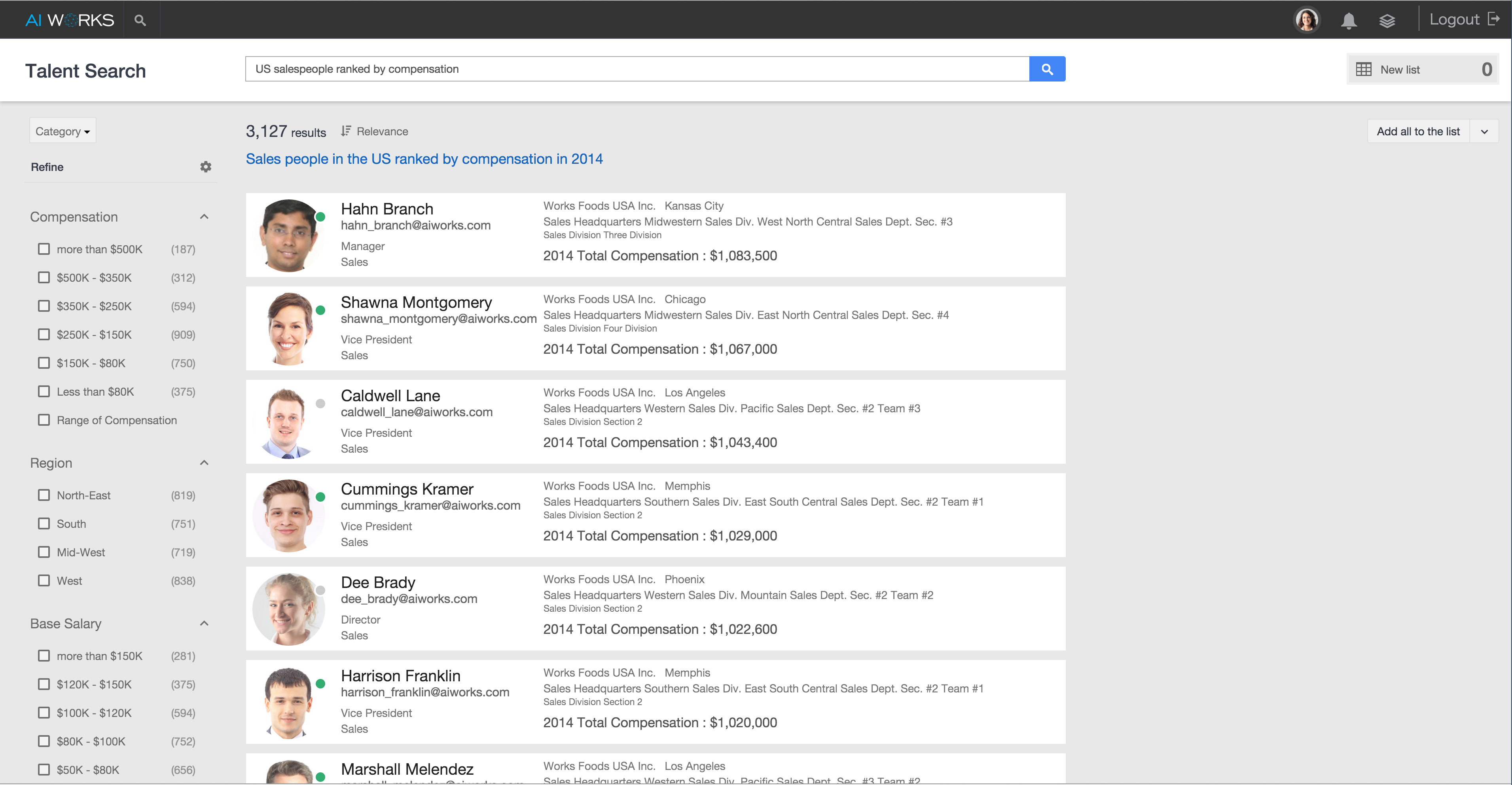The width and height of the screenshot is (1512, 785).
Task: Click Hahn Branch's profile photo
Action: pos(288,235)
